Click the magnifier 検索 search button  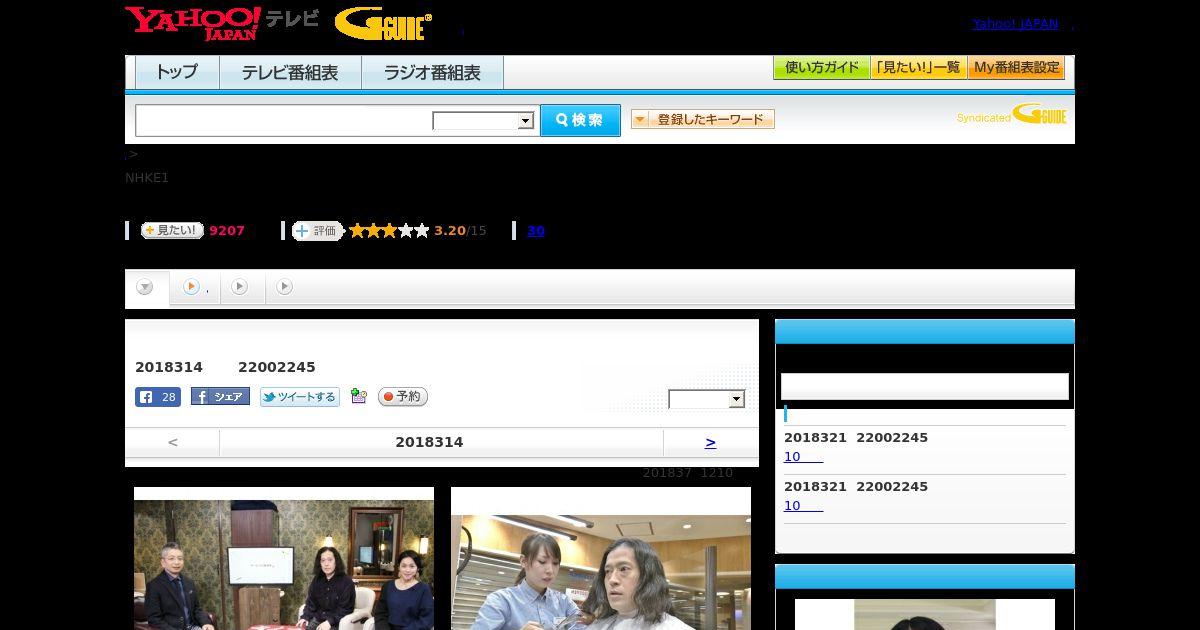tap(580, 120)
